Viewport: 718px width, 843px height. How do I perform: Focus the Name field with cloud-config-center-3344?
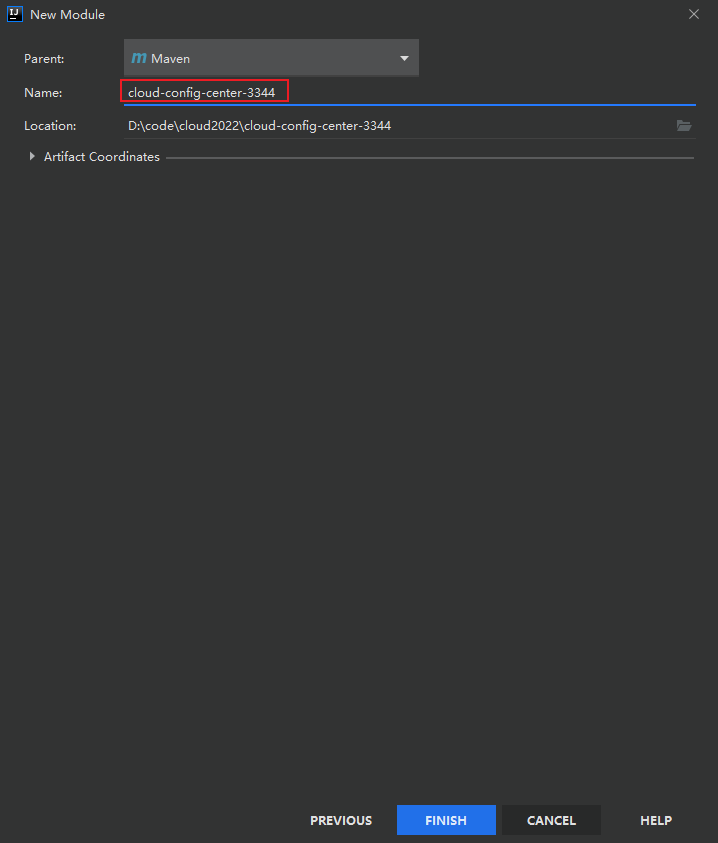[409, 92]
